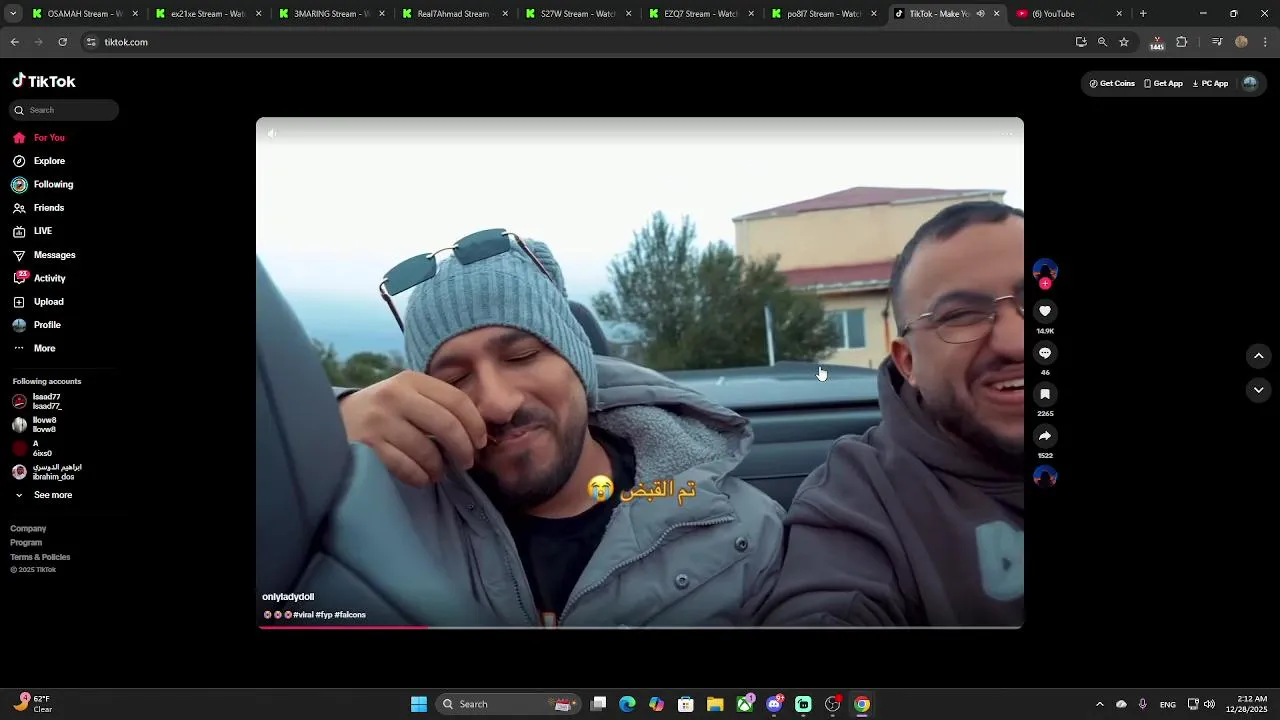1280x720 pixels.
Task: Toggle the video mute speaker icon
Action: (x=272, y=134)
